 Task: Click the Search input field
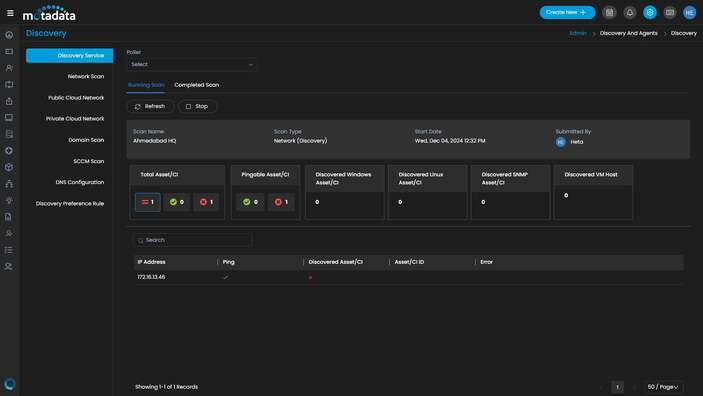point(193,240)
